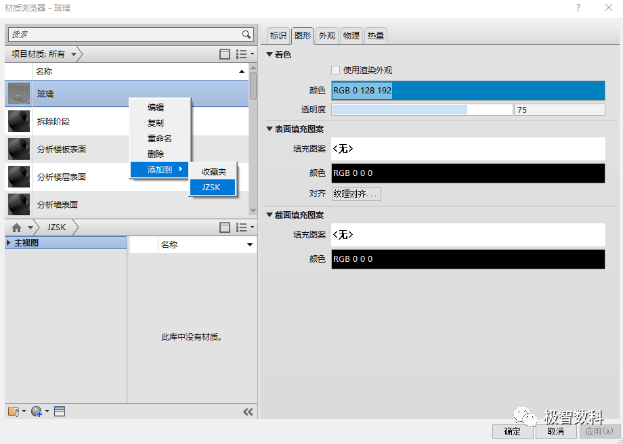Adjust the 透明度 slider bar
623x444 pixels.
pyautogui.click(x=422, y=110)
